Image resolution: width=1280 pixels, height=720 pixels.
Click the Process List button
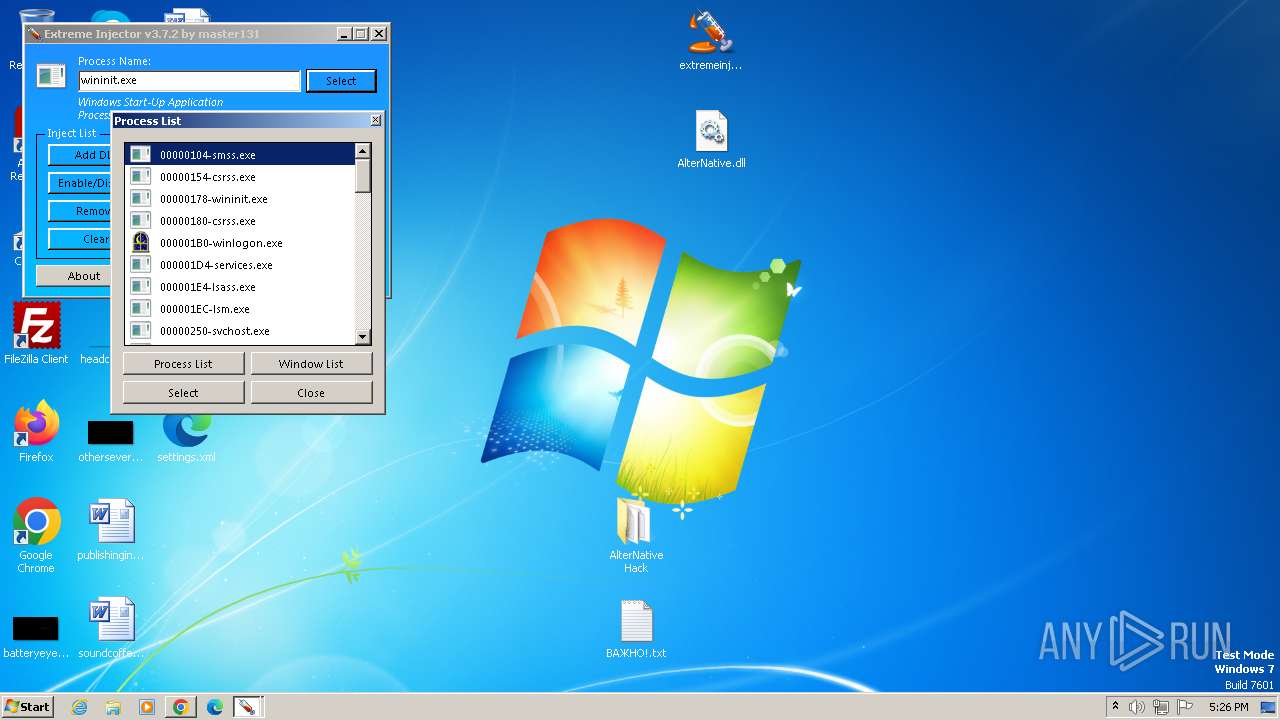[183, 364]
